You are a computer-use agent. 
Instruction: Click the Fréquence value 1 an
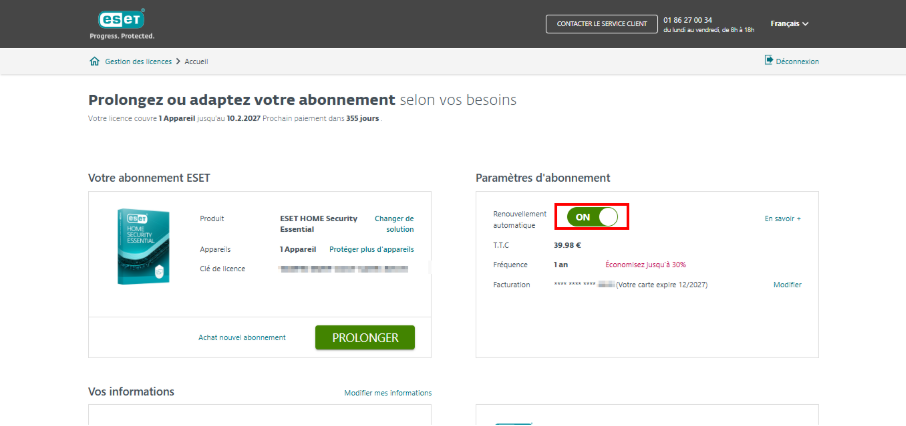(x=560, y=264)
